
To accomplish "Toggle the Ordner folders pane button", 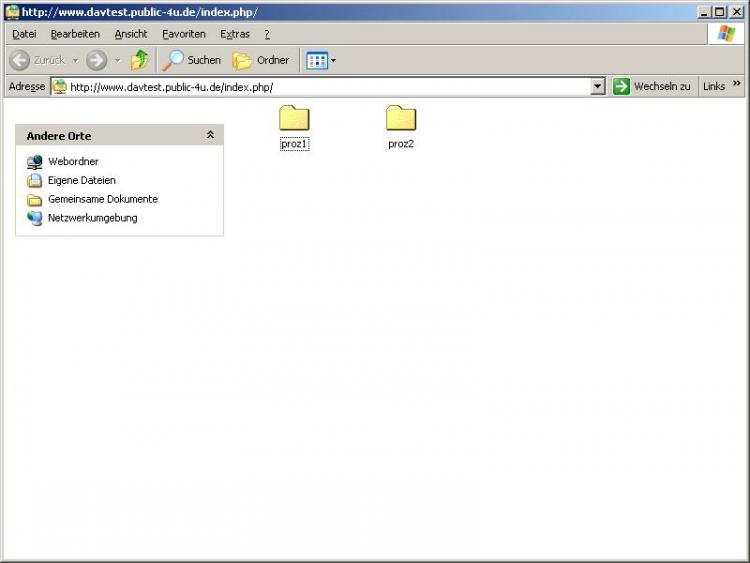I will point(261,60).
